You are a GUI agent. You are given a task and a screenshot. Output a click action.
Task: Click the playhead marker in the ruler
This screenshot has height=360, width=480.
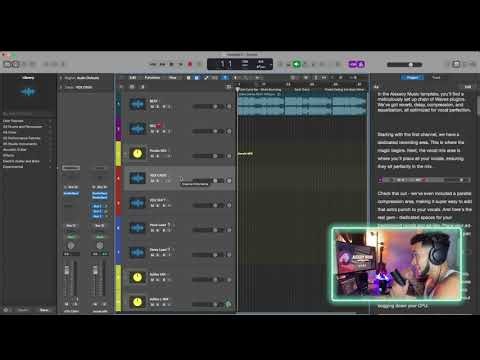point(238,90)
